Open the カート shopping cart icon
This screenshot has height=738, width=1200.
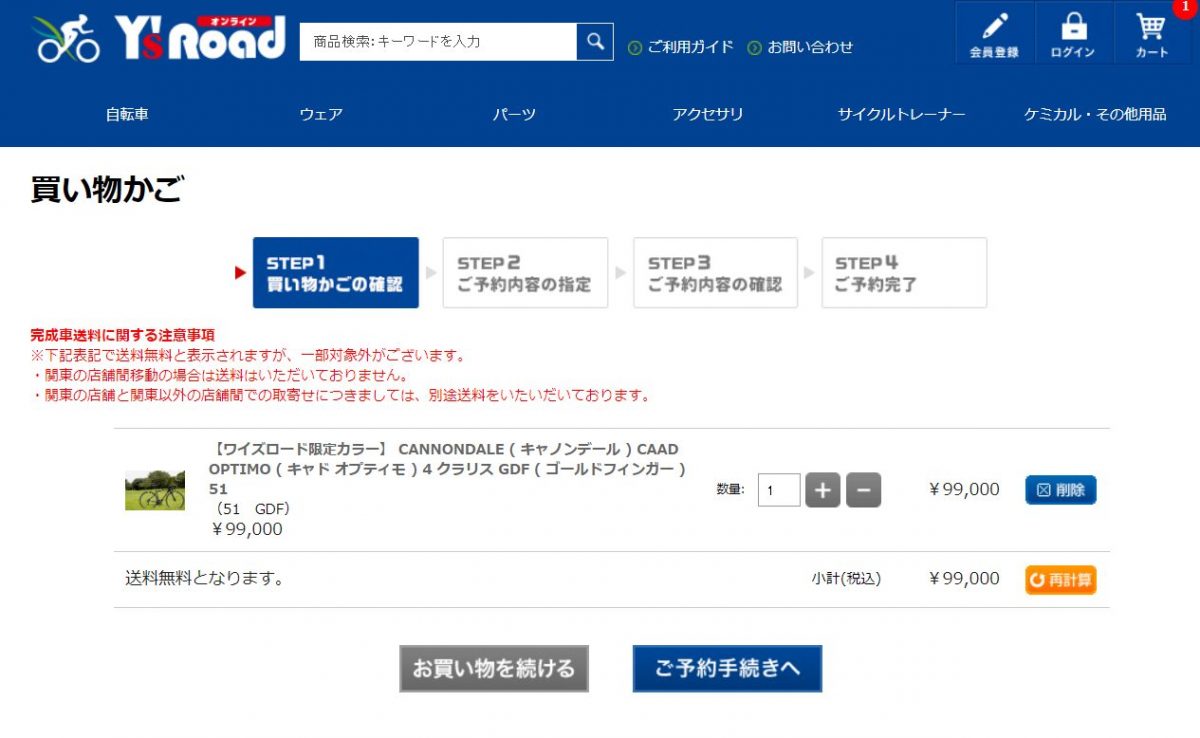pos(1152,34)
